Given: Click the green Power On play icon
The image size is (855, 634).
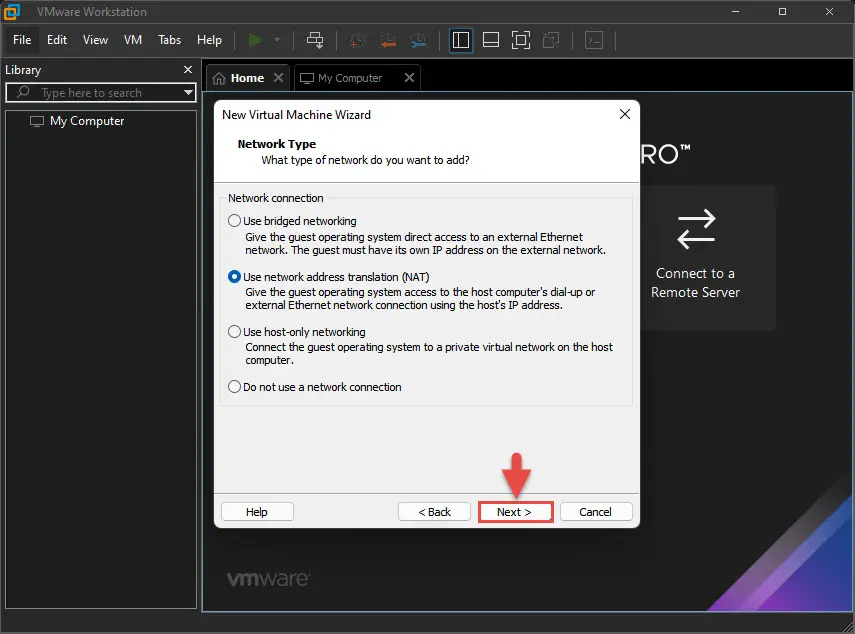Looking at the screenshot, I should pos(255,40).
